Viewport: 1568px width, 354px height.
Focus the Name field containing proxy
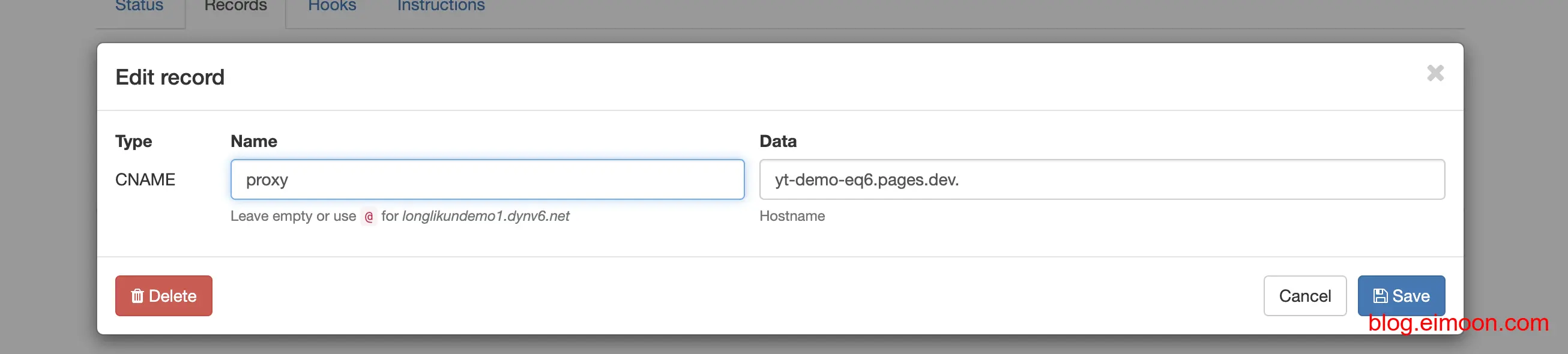[487, 179]
